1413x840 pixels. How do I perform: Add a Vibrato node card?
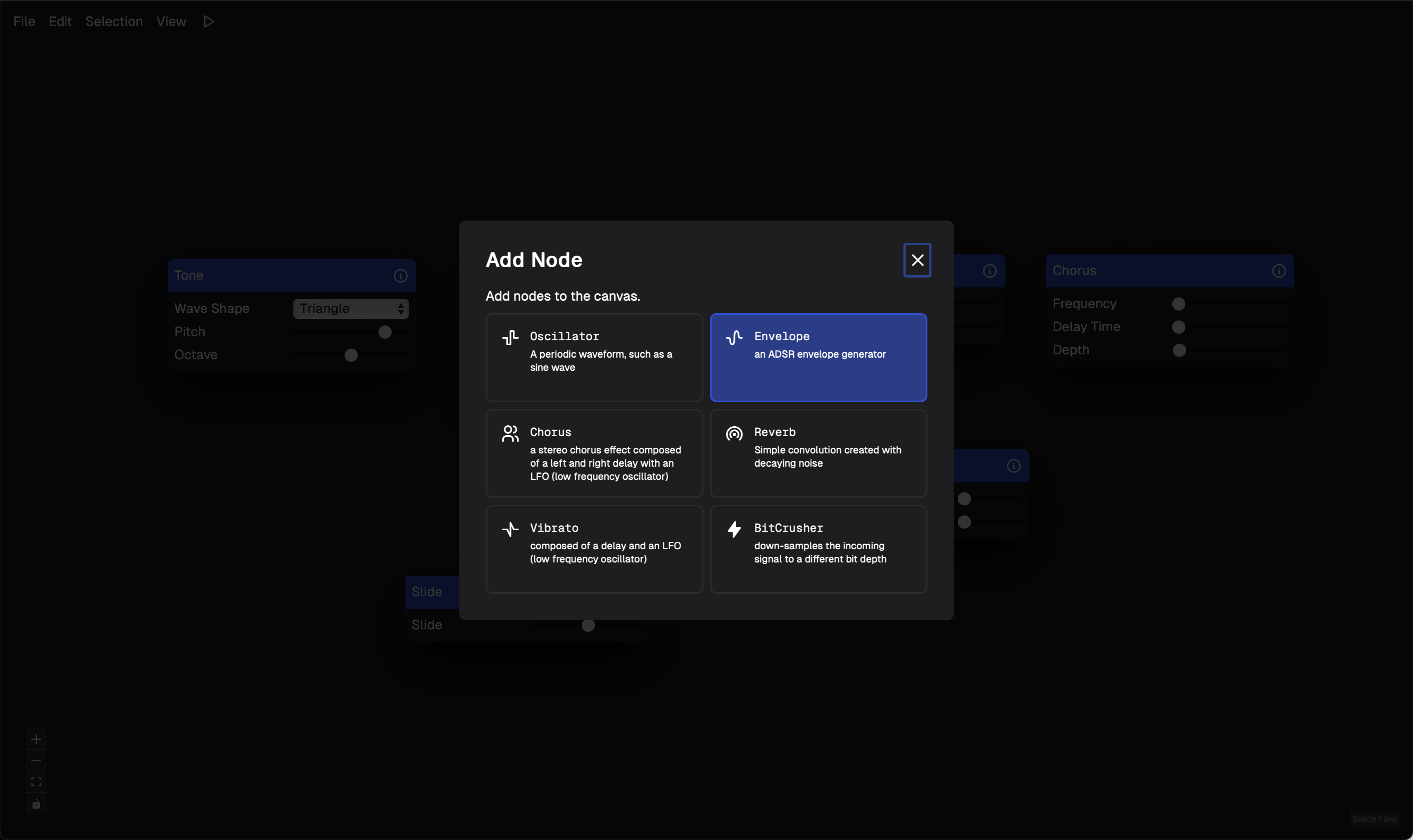click(594, 549)
